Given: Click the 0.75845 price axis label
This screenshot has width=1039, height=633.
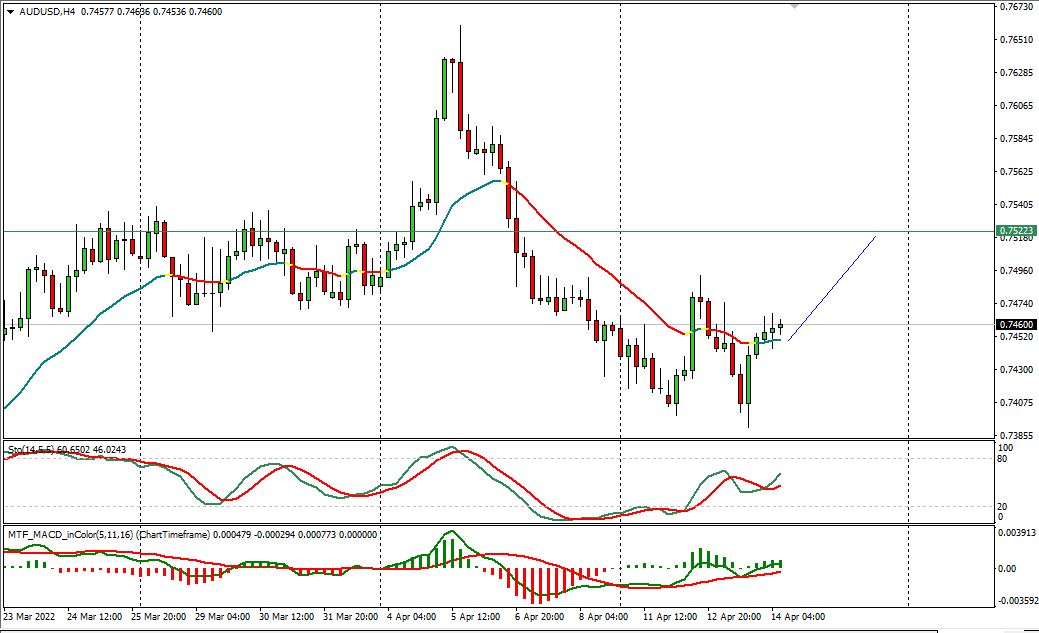Looking at the screenshot, I should (1017, 139).
